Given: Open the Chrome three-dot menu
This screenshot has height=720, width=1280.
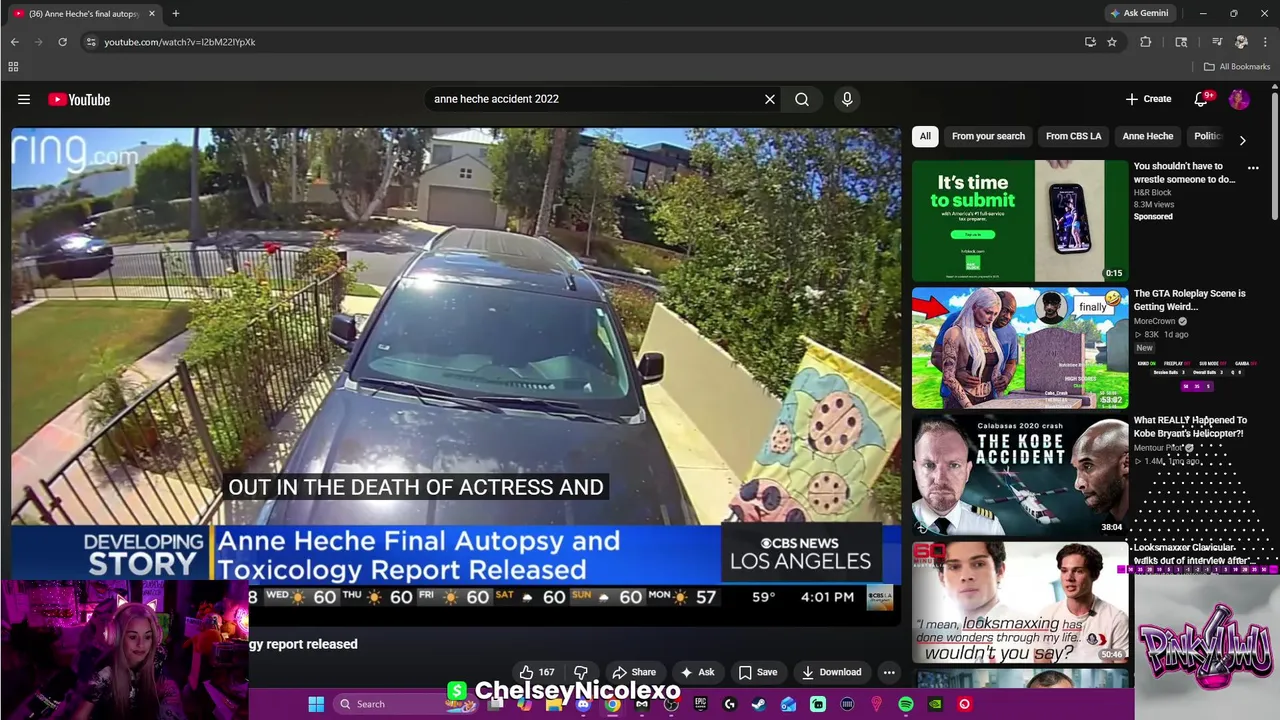Looking at the screenshot, I should (x=1265, y=42).
